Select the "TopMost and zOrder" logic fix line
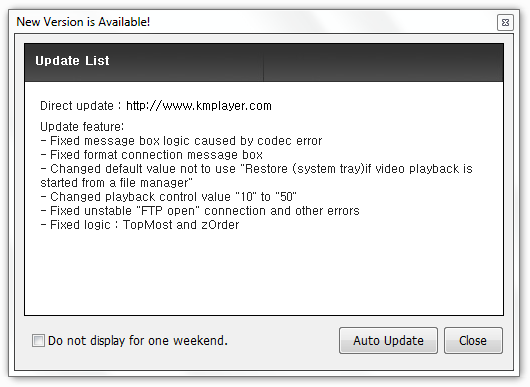530x387 pixels. 140,225
